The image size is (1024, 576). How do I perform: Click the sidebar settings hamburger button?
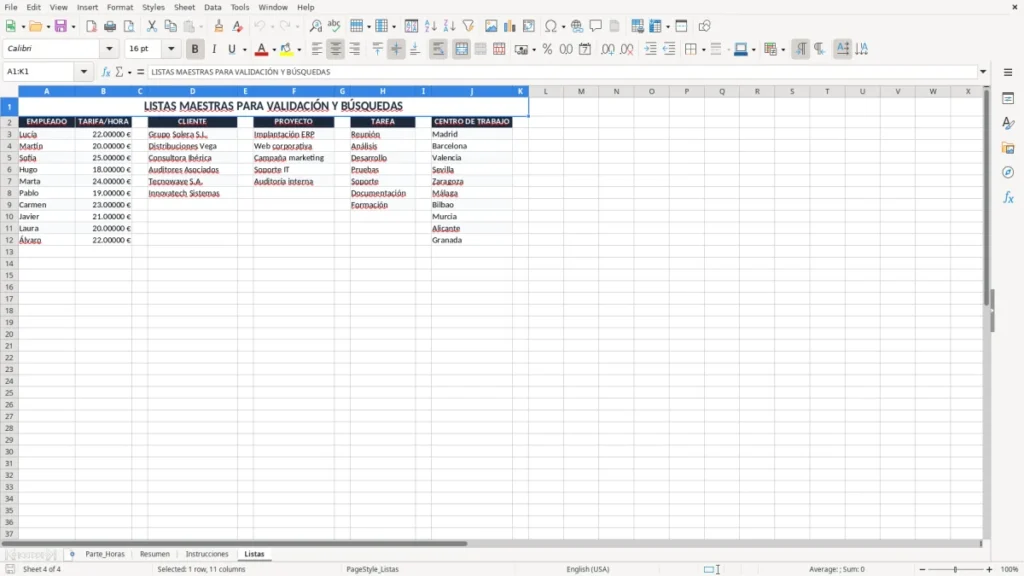(x=1008, y=72)
